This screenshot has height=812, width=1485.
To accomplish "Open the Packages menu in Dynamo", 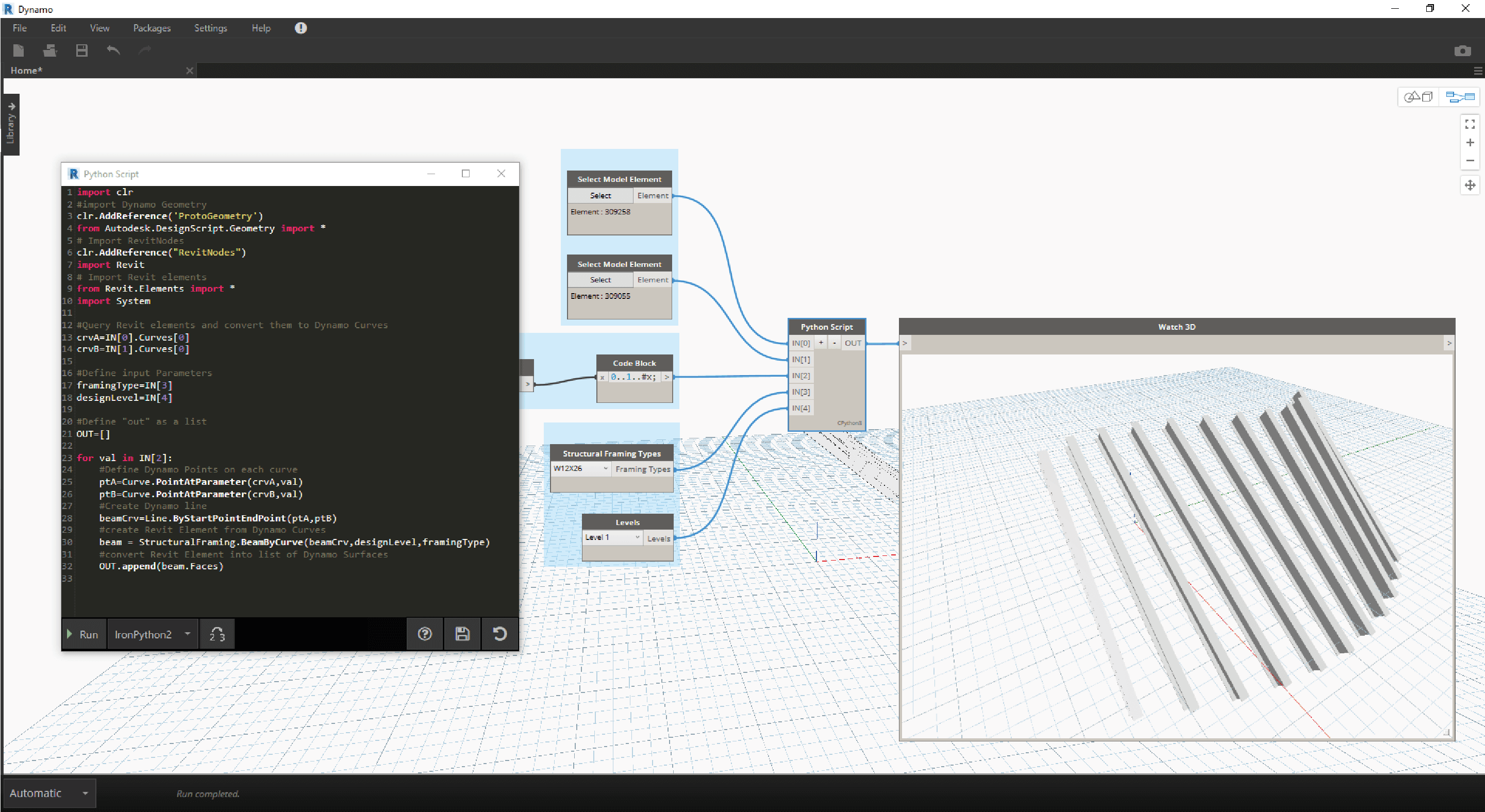I will click(153, 27).
